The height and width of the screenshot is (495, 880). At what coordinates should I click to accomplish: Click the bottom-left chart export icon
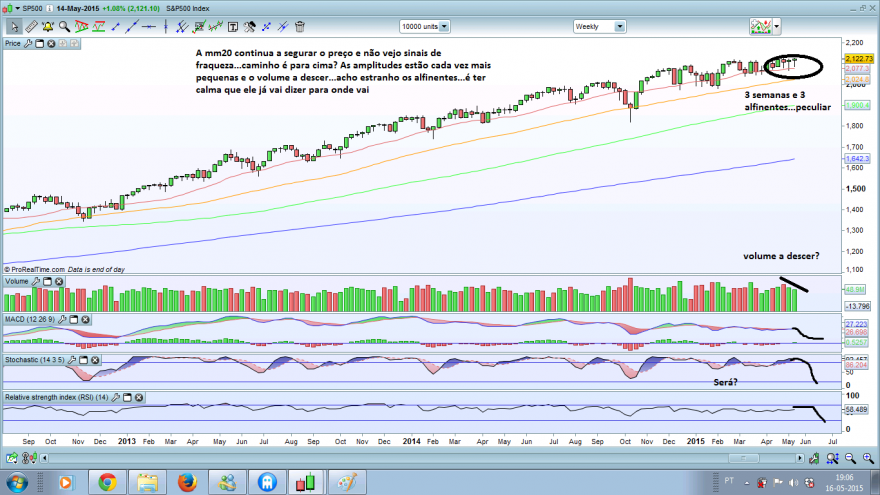(11, 459)
